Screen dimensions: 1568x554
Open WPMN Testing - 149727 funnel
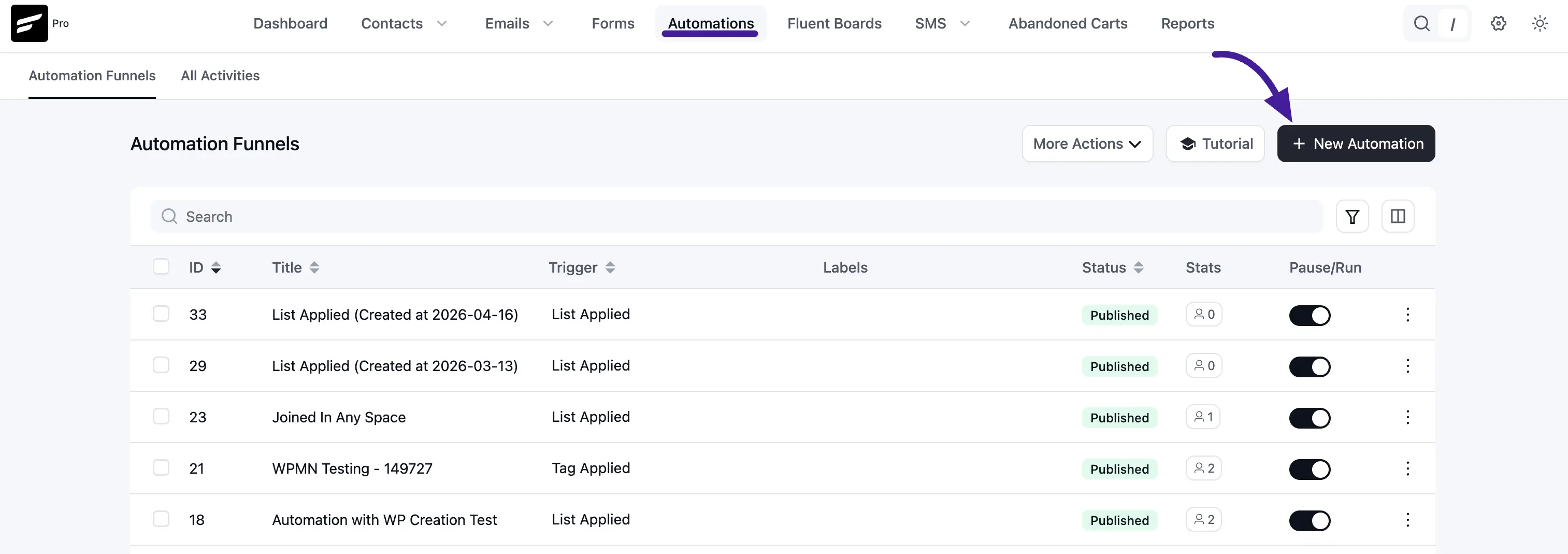pos(352,468)
